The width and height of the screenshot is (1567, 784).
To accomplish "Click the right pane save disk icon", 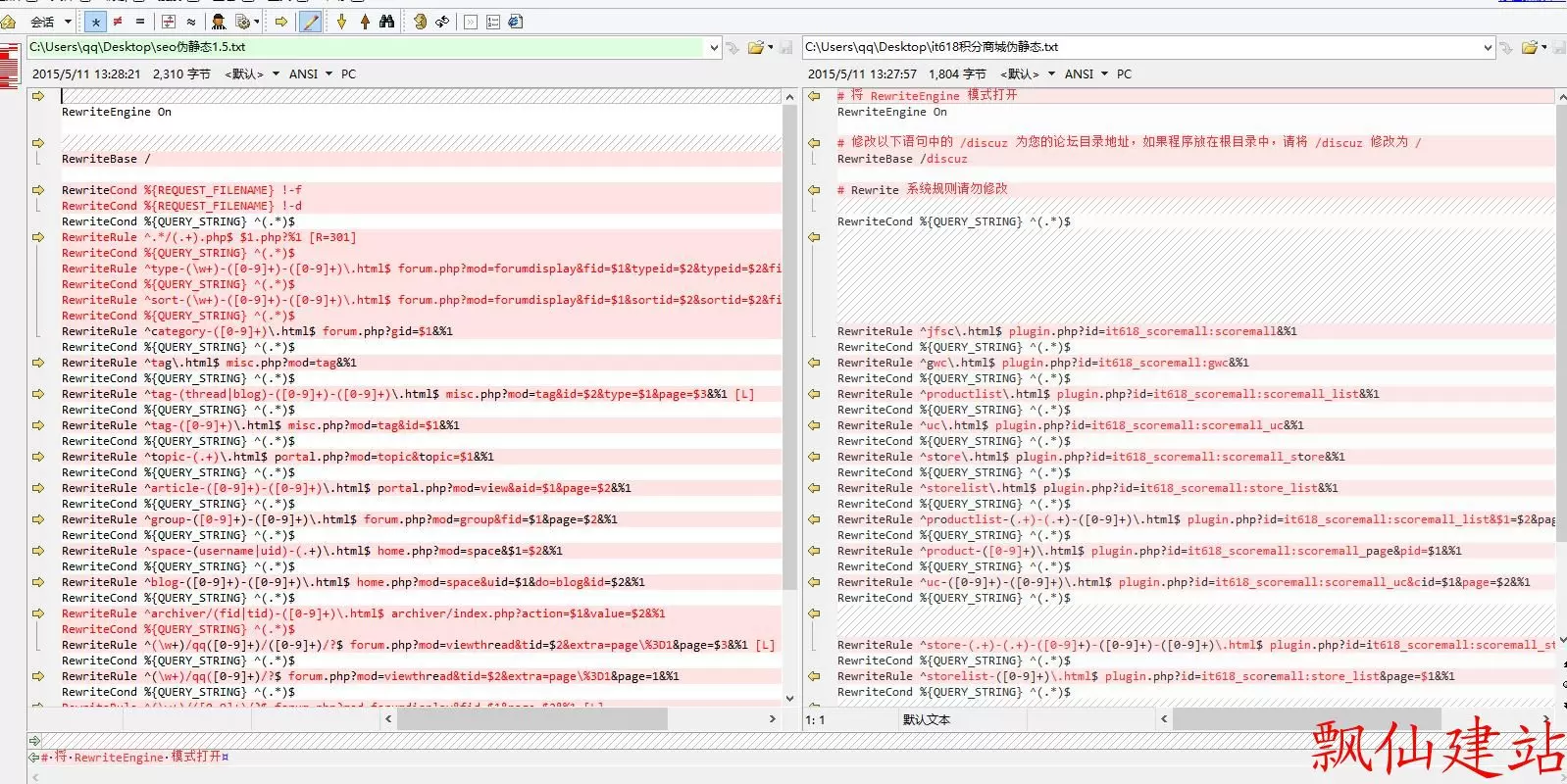I will (x=1559, y=47).
